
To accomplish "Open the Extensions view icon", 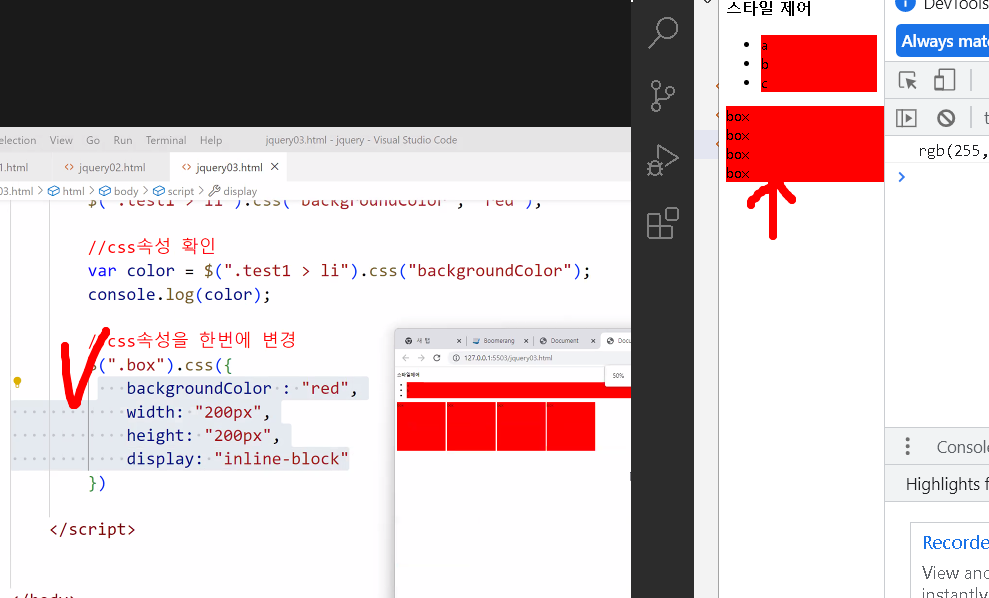I will coord(662,223).
